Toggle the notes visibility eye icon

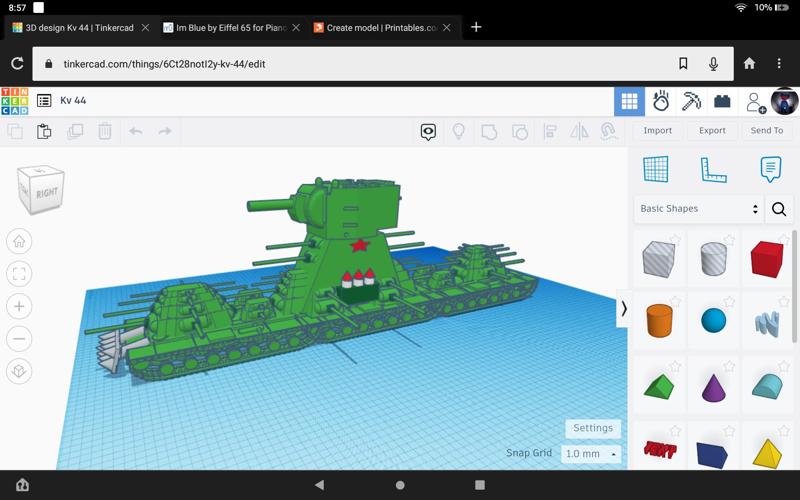click(428, 132)
